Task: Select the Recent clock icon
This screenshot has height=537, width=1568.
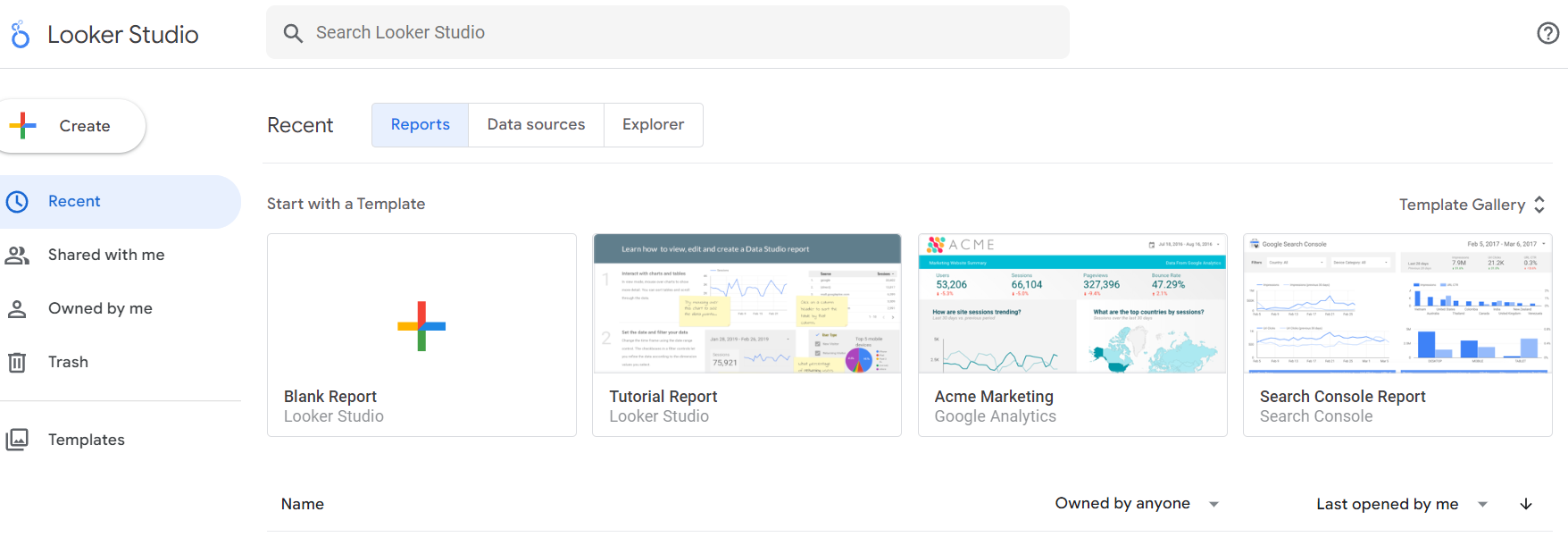Action: click(x=17, y=202)
